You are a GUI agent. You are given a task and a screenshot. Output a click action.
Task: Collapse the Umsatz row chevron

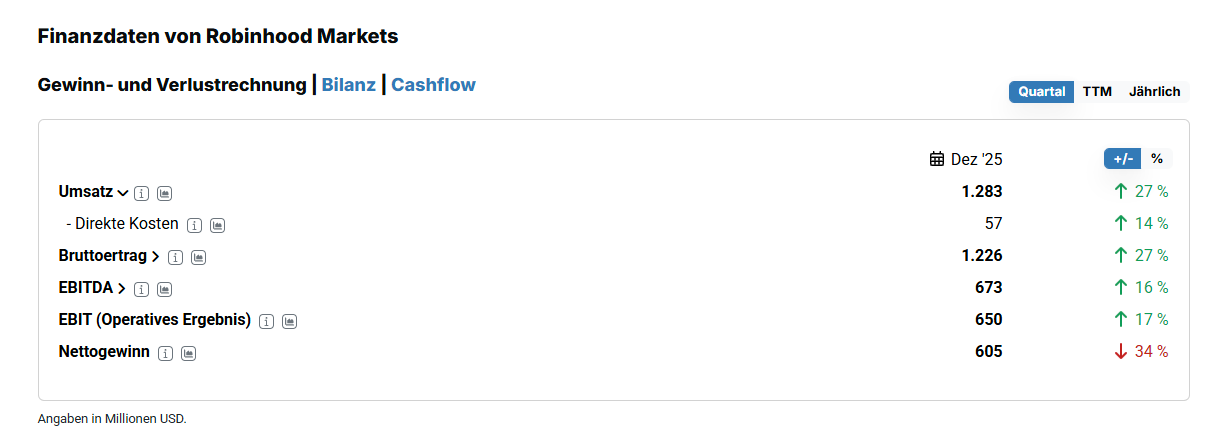[x=123, y=192]
